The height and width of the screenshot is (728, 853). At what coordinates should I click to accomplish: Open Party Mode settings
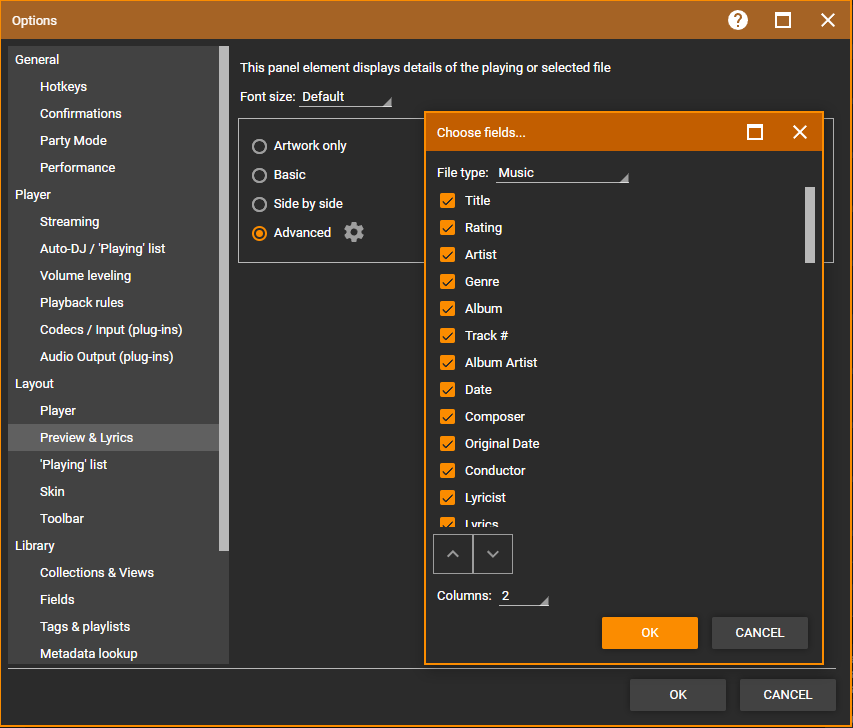(x=73, y=140)
